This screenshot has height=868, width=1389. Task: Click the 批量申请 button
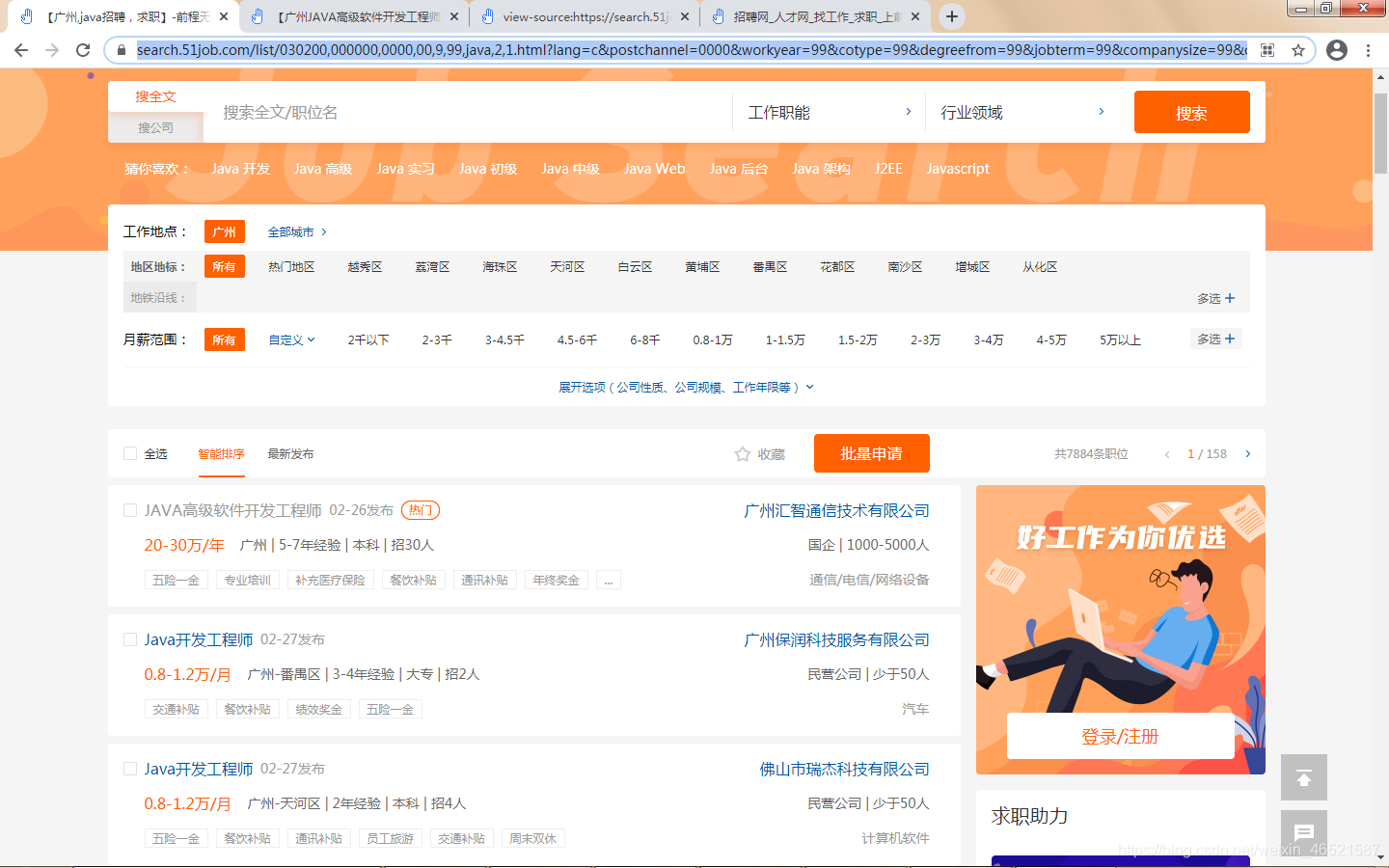click(871, 453)
